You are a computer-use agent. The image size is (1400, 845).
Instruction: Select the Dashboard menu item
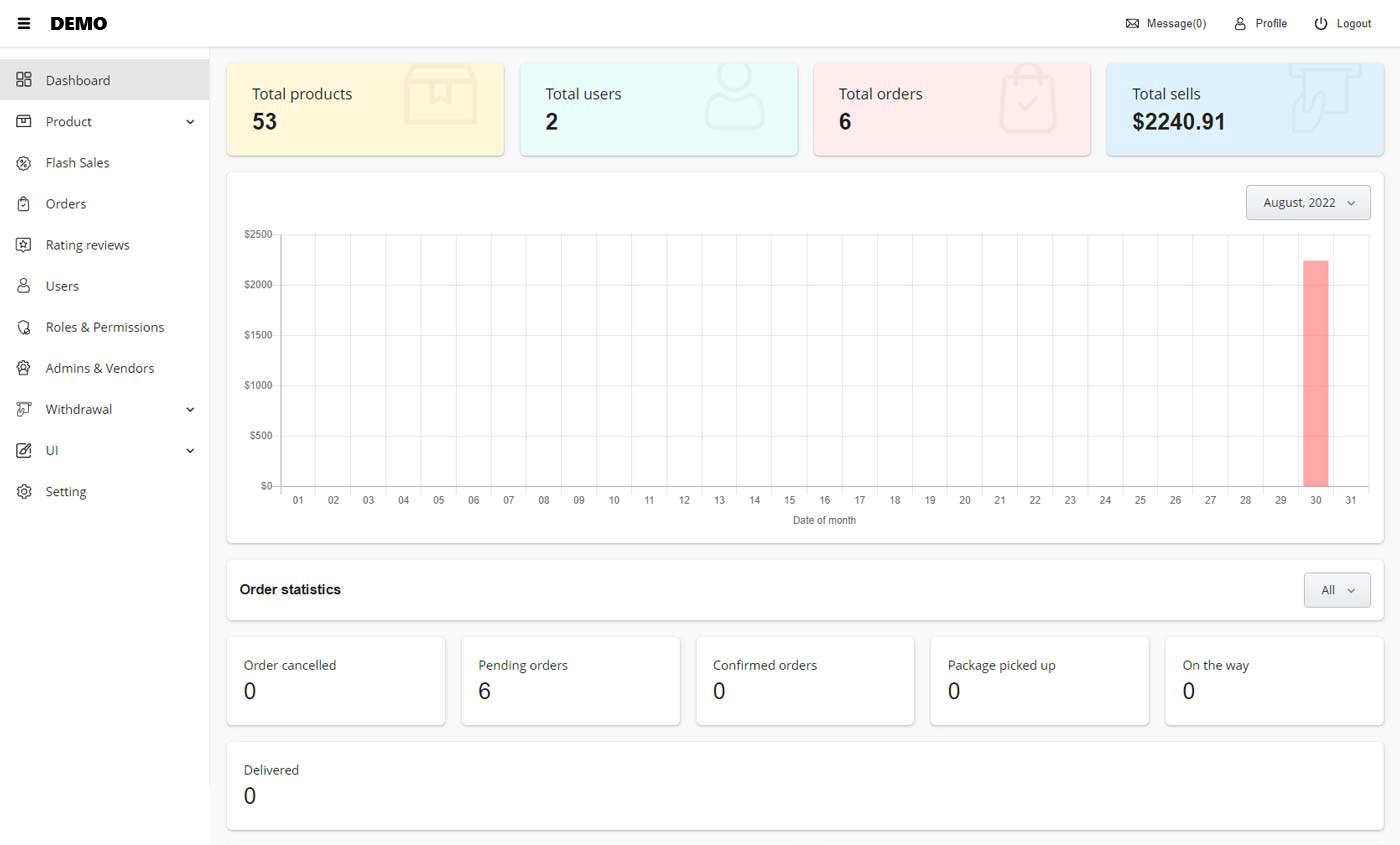click(77, 80)
